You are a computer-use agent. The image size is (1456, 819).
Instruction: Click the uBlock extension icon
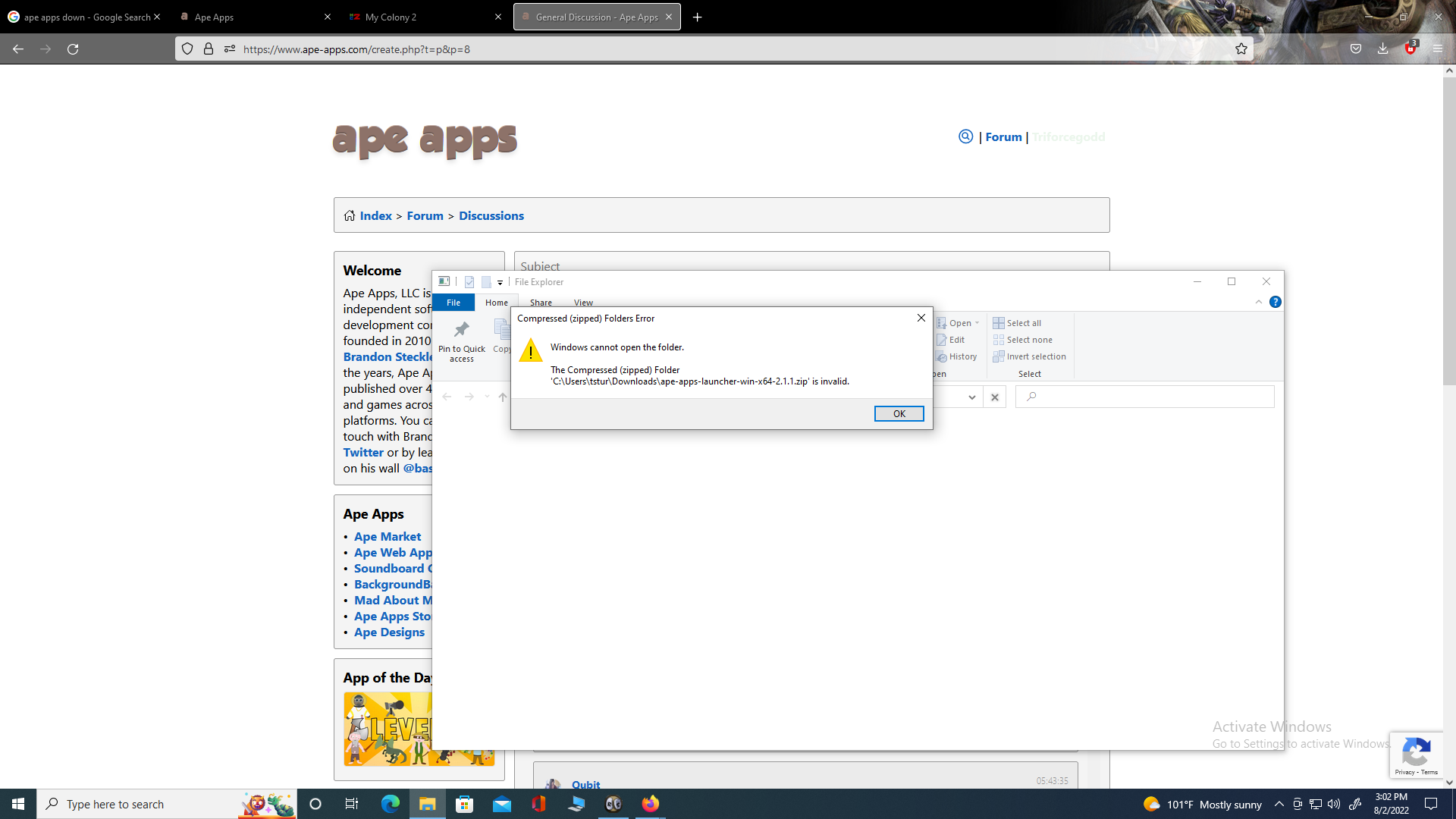1410,48
